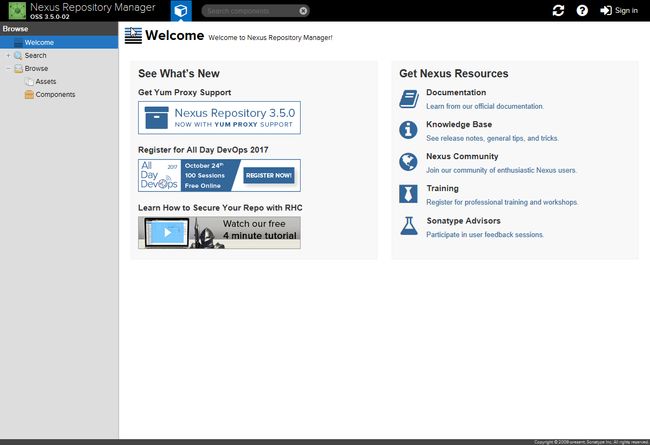Click Get Yum Proxy Support heading
The image size is (650, 445).
pyautogui.click(x=184, y=92)
